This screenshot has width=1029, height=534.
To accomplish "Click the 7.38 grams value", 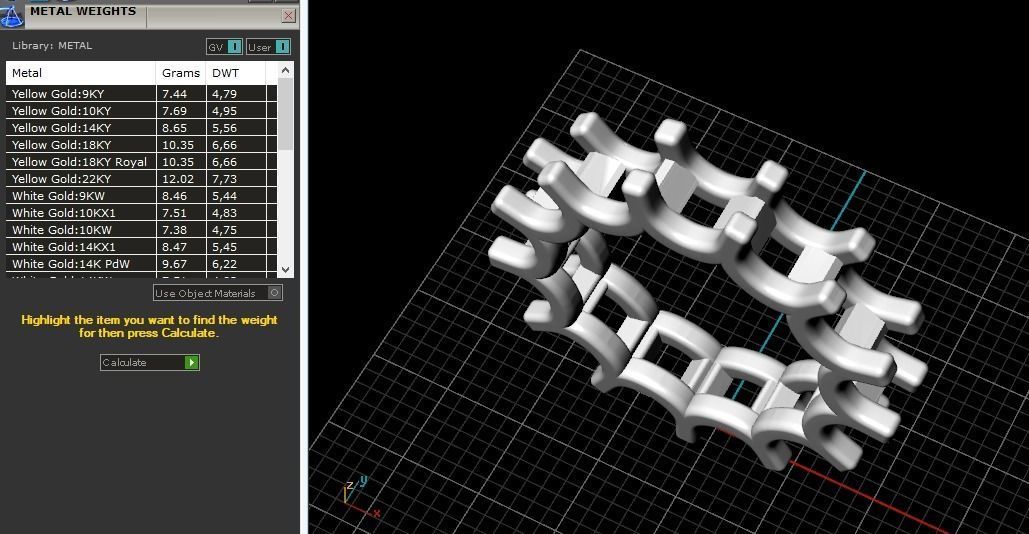I will point(175,230).
